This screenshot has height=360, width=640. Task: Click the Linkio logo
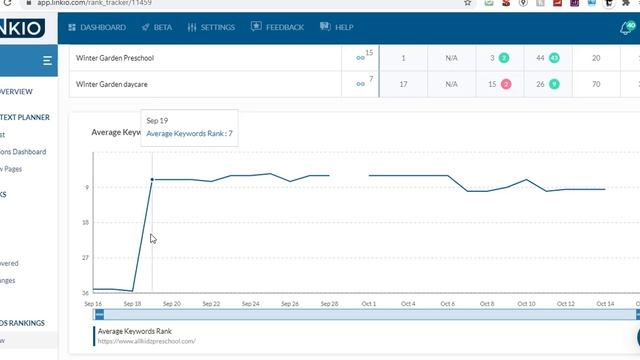[x=22, y=28]
